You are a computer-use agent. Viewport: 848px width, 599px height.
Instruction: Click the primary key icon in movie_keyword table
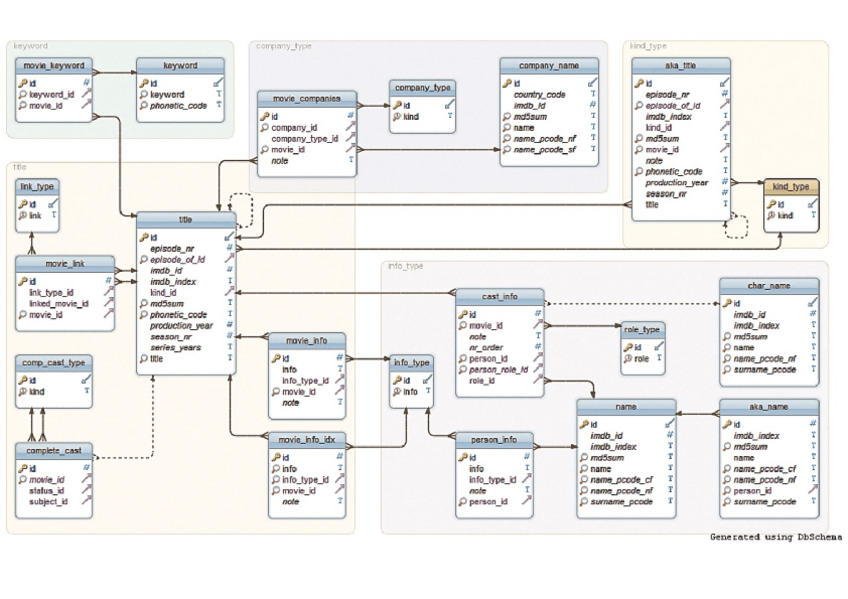tap(22, 83)
